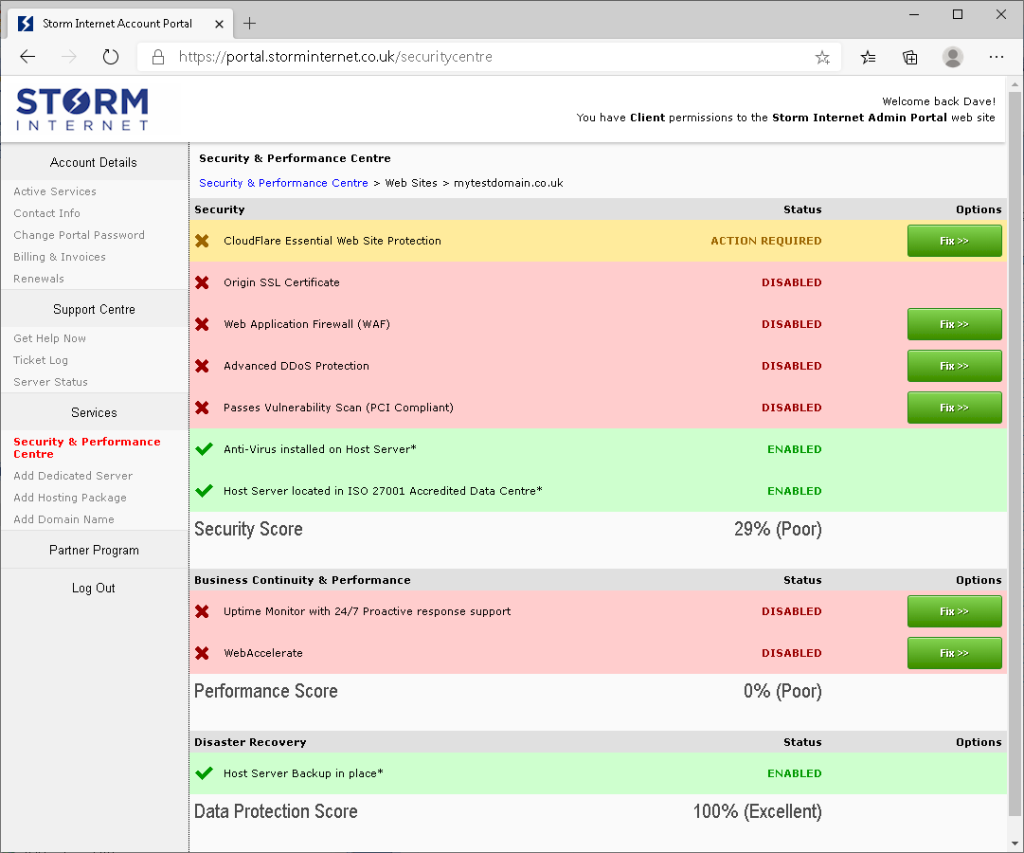Select Security & Performance Centre in sidebar
This screenshot has width=1024, height=853.
(87, 448)
